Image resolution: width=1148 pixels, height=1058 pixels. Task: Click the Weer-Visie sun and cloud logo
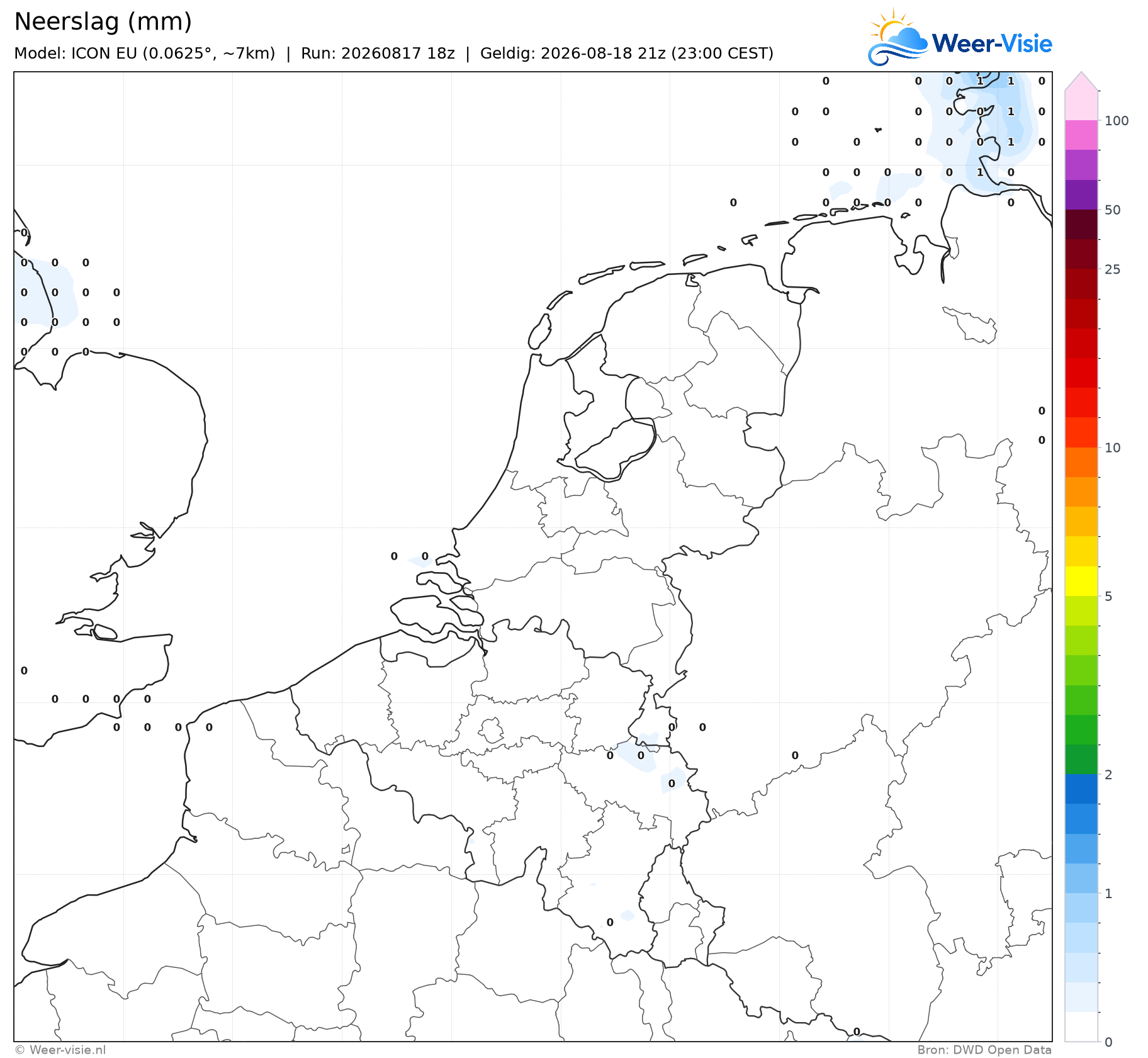(899, 37)
